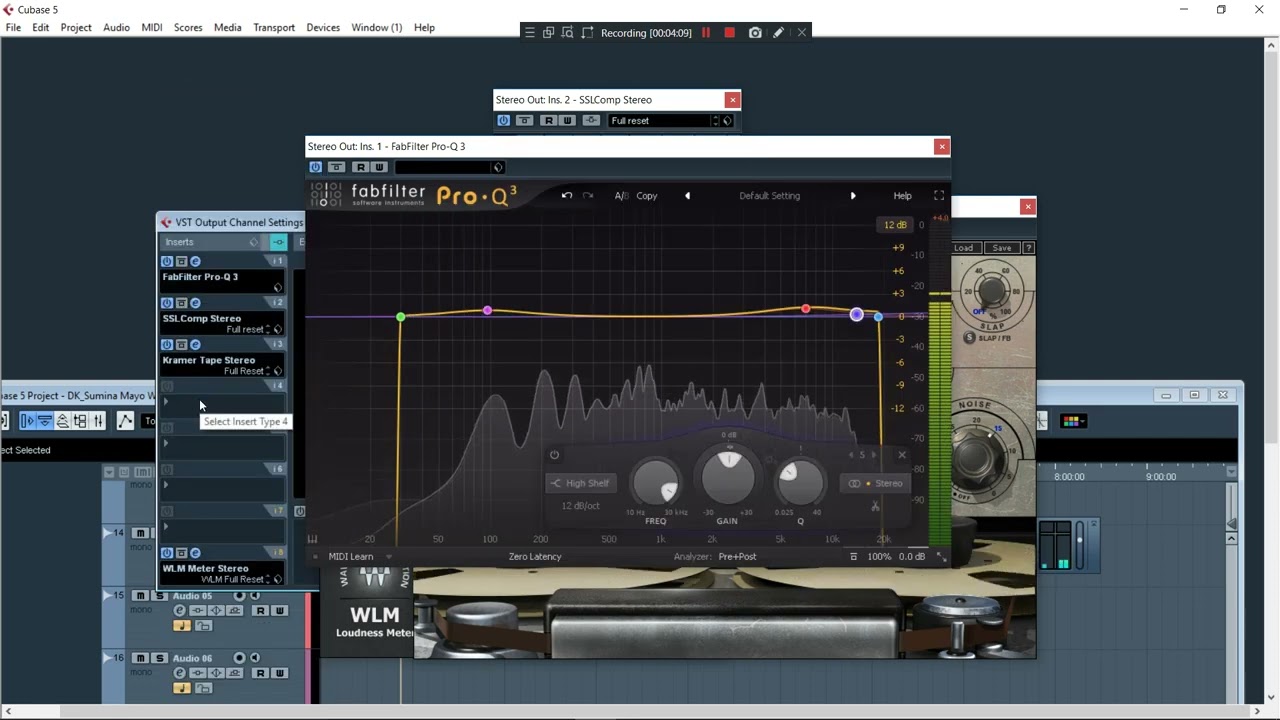Open the Stereo placement selector
Viewport: 1280px width, 720px height.
(875, 483)
